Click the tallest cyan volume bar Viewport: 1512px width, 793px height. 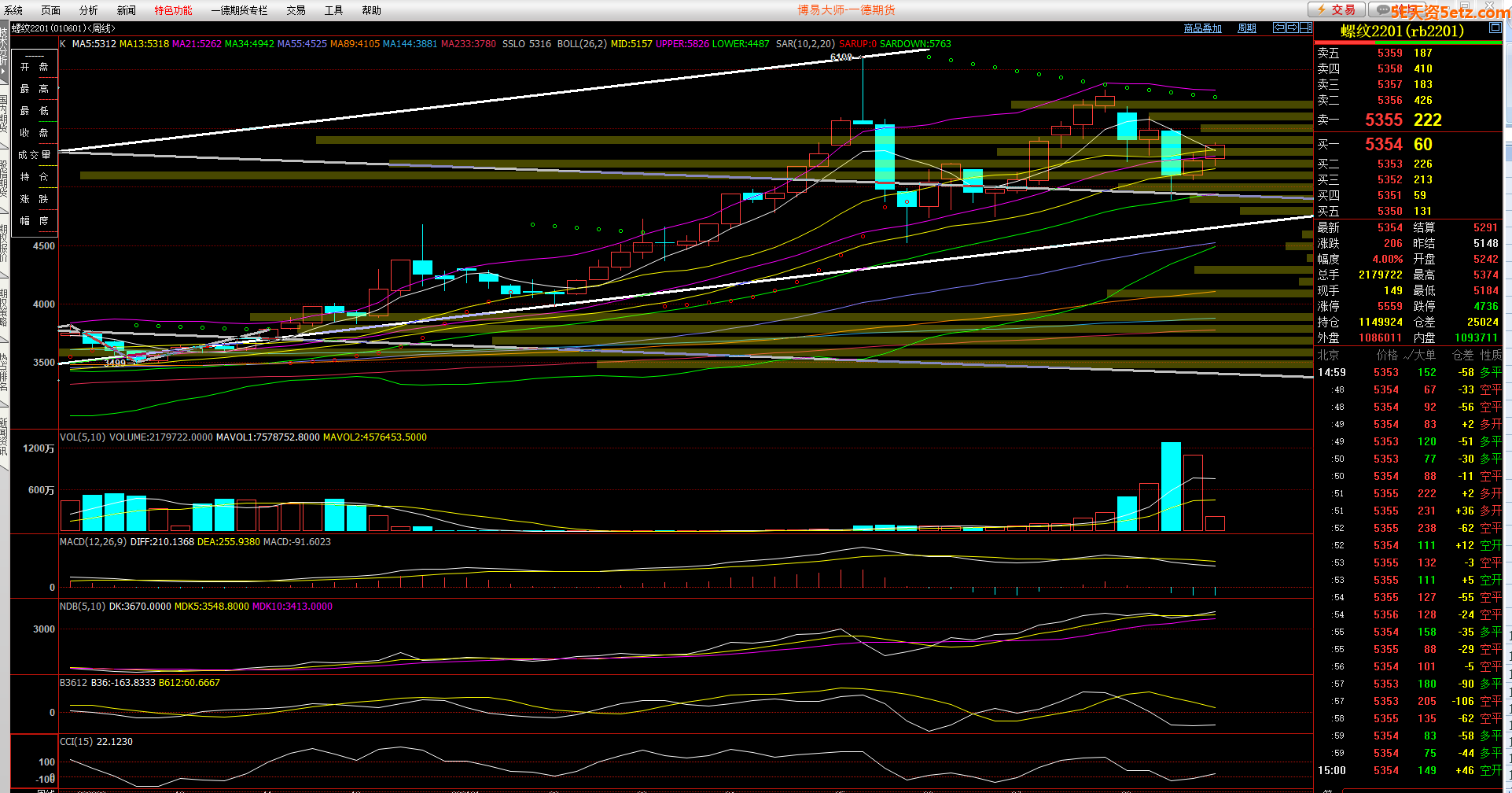(1171, 486)
